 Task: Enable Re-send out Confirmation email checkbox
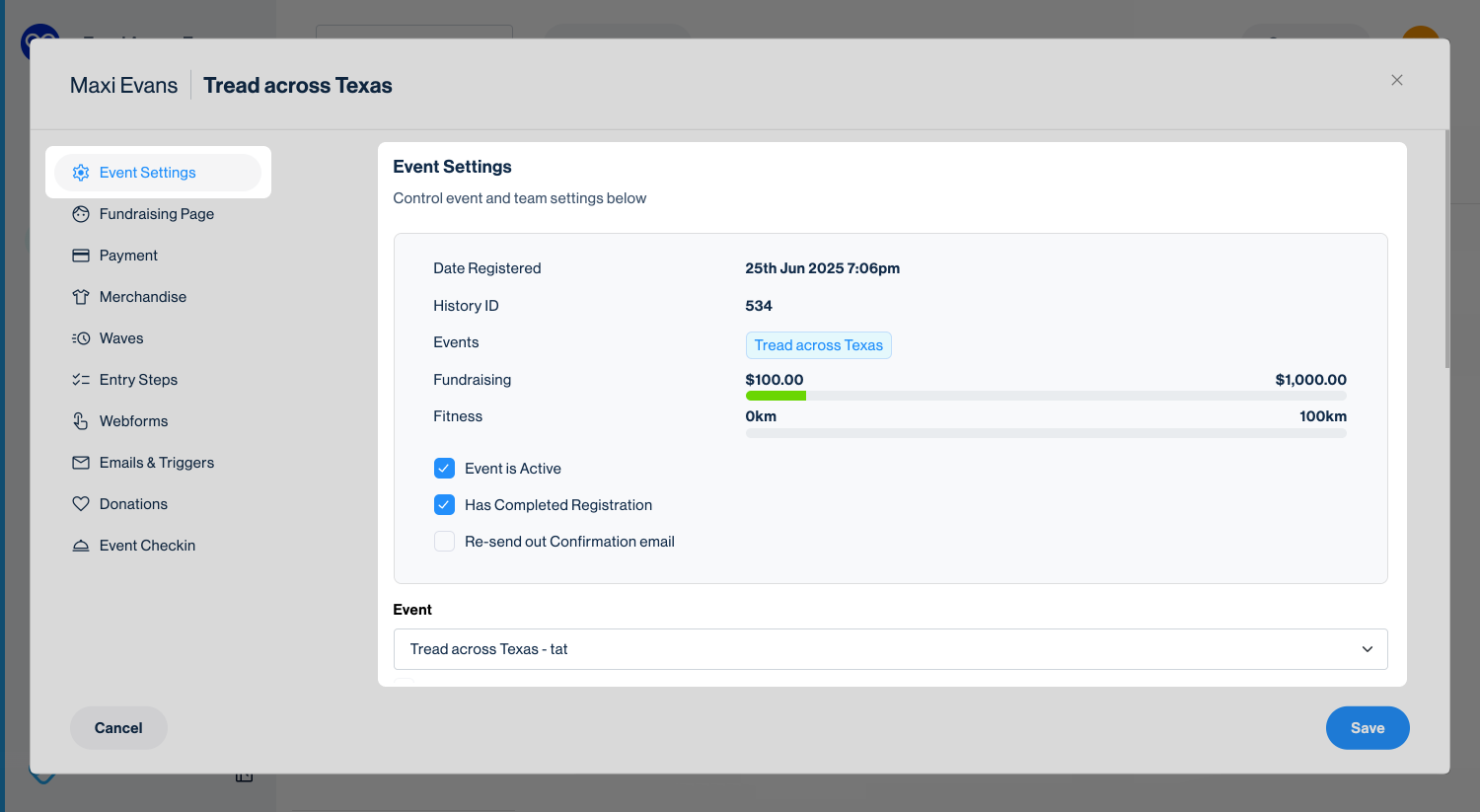click(444, 542)
